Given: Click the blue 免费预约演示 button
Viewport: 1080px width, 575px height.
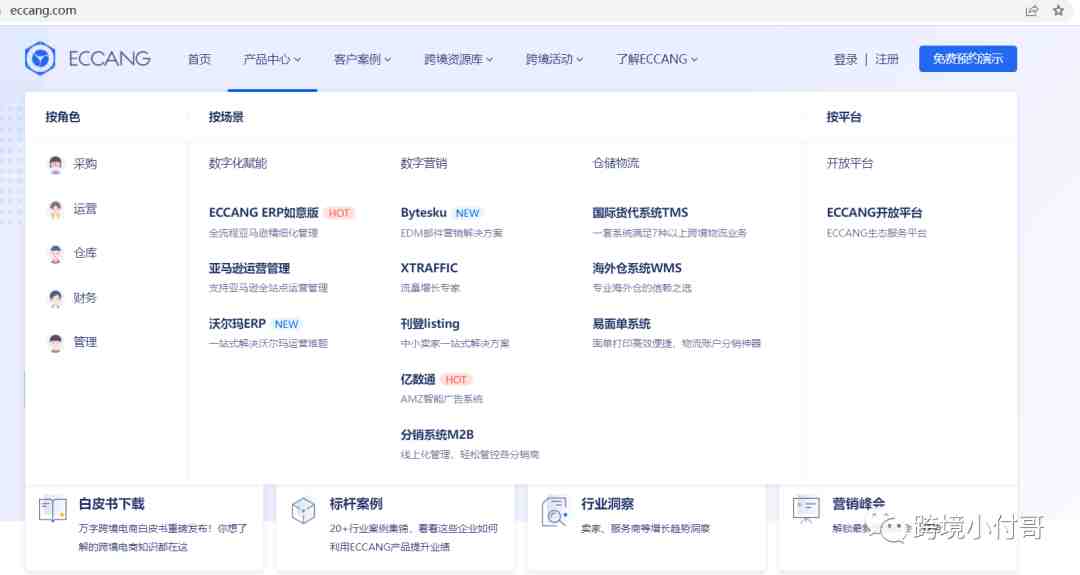Looking at the screenshot, I should click(x=968, y=59).
